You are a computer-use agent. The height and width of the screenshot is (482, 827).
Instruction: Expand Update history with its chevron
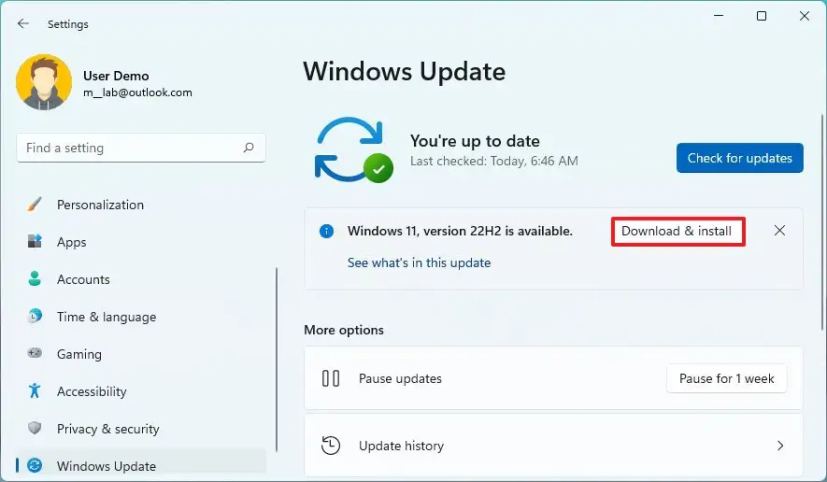click(780, 446)
